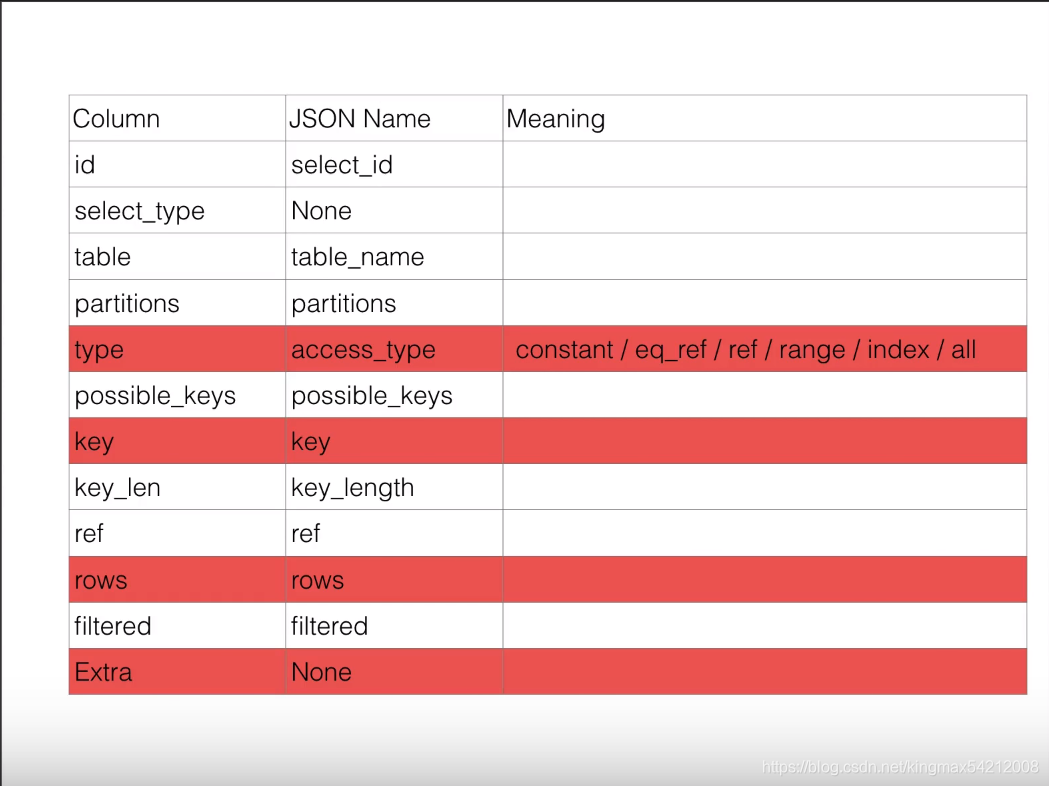The width and height of the screenshot is (1049, 786).
Task: Select the 'id' column cell
Action: (x=177, y=165)
